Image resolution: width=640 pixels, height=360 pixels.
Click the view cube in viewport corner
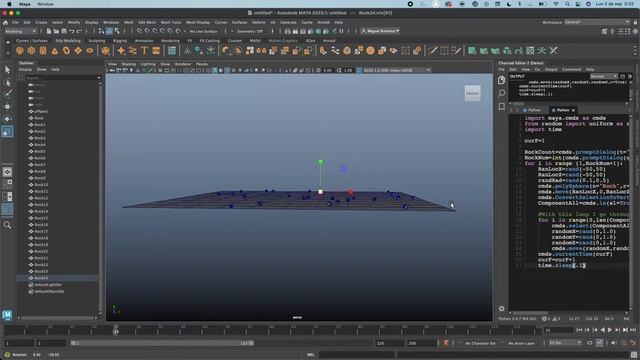pyautogui.click(x=472, y=93)
